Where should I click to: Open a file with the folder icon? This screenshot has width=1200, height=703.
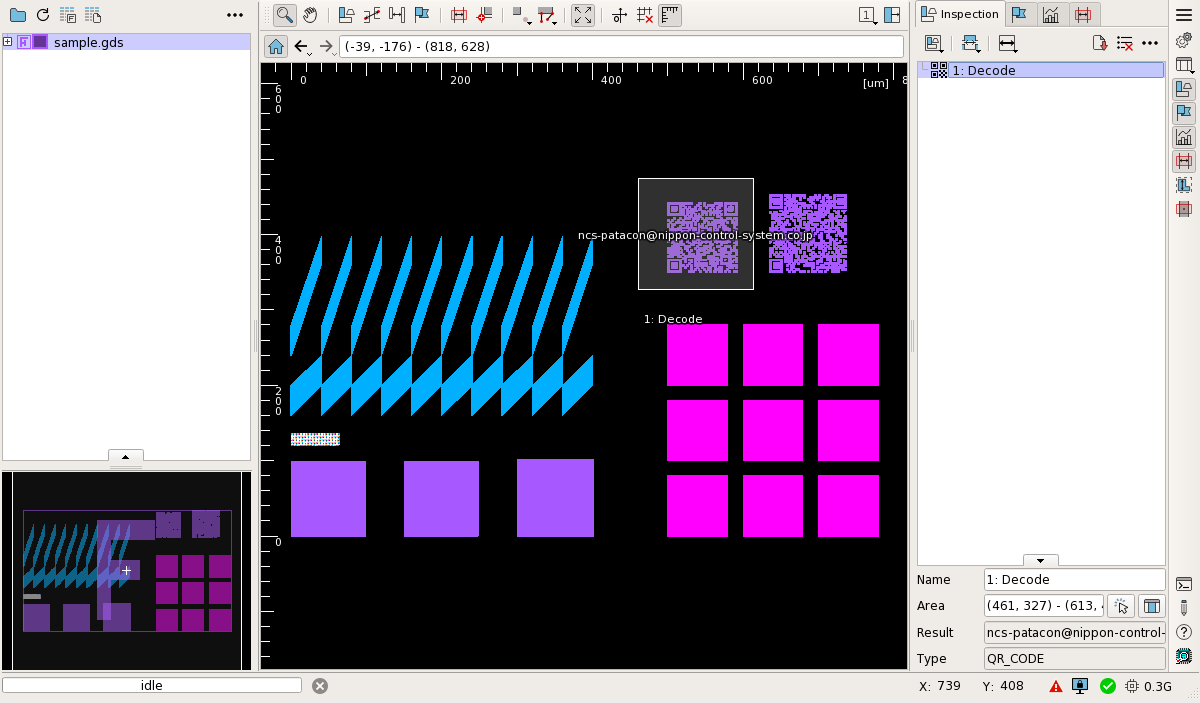pos(17,15)
